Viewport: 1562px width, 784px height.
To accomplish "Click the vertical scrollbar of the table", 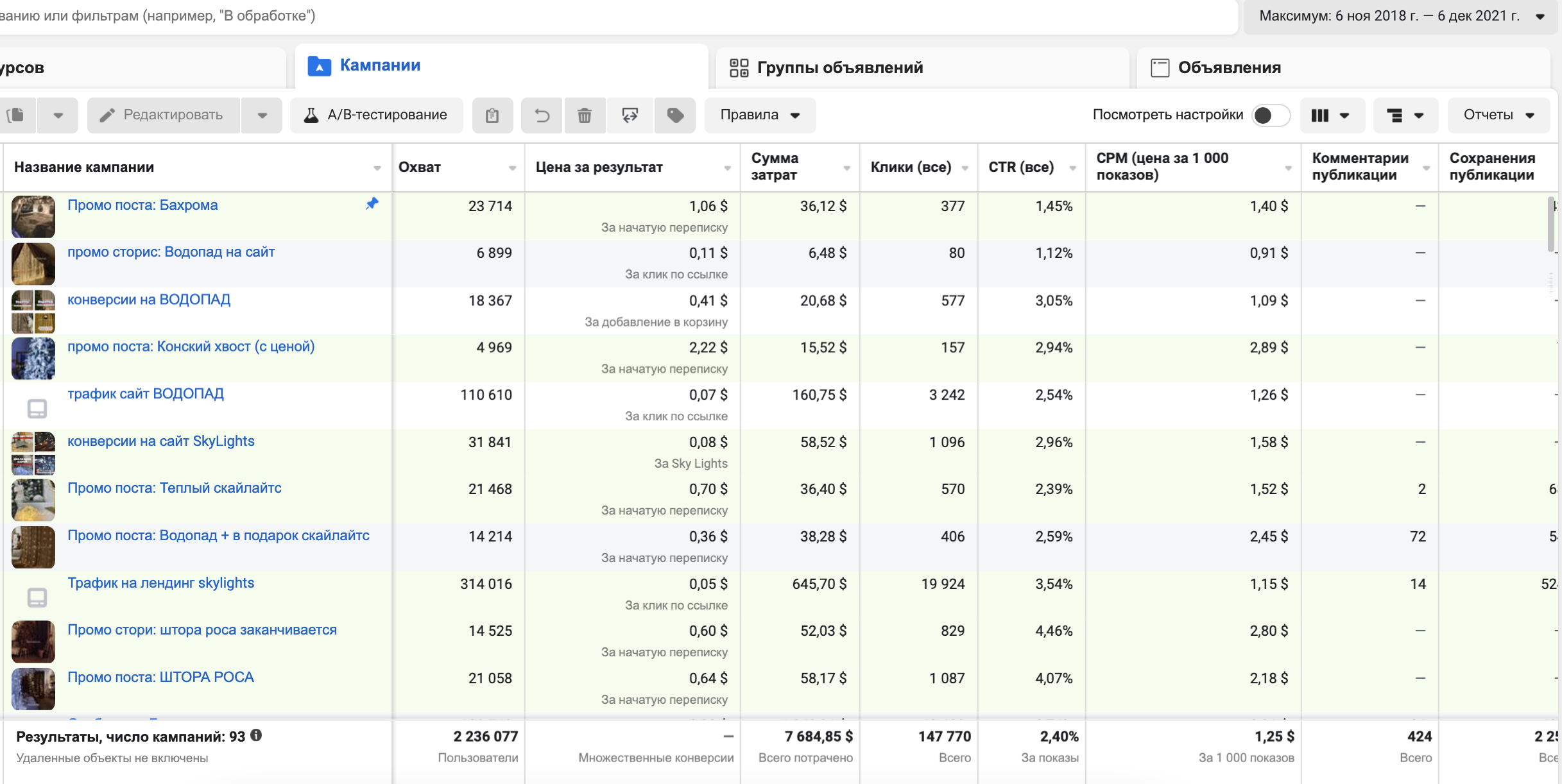I will pos(1552,225).
